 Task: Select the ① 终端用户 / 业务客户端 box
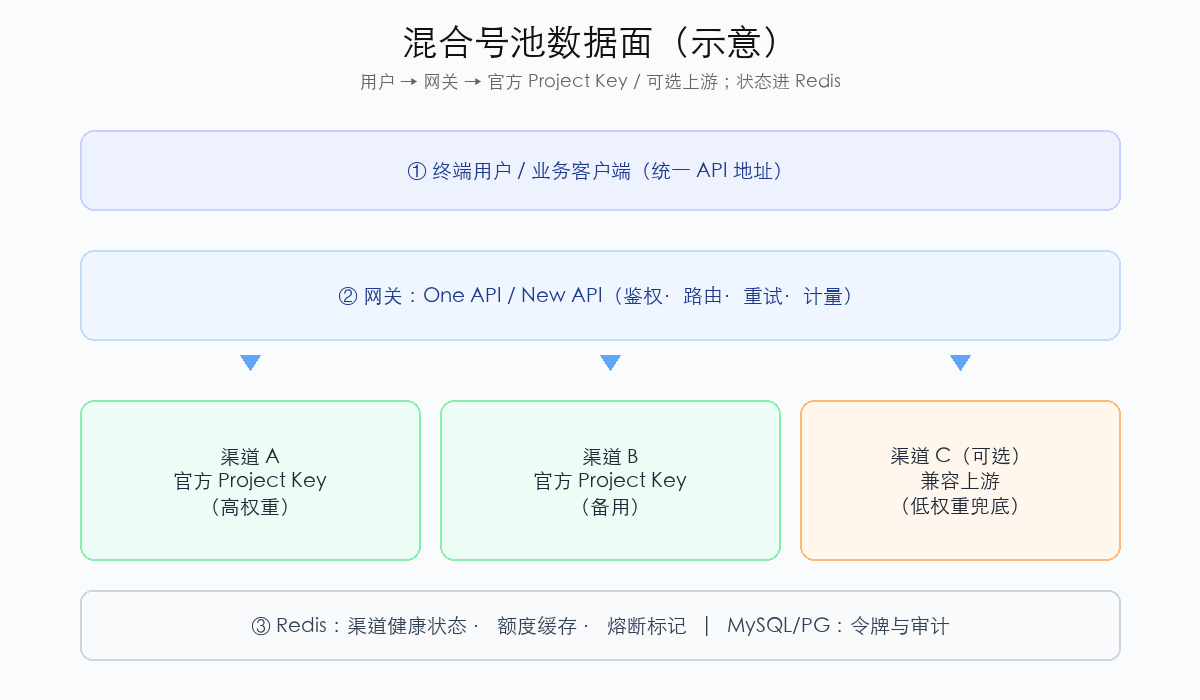pyautogui.click(x=600, y=171)
